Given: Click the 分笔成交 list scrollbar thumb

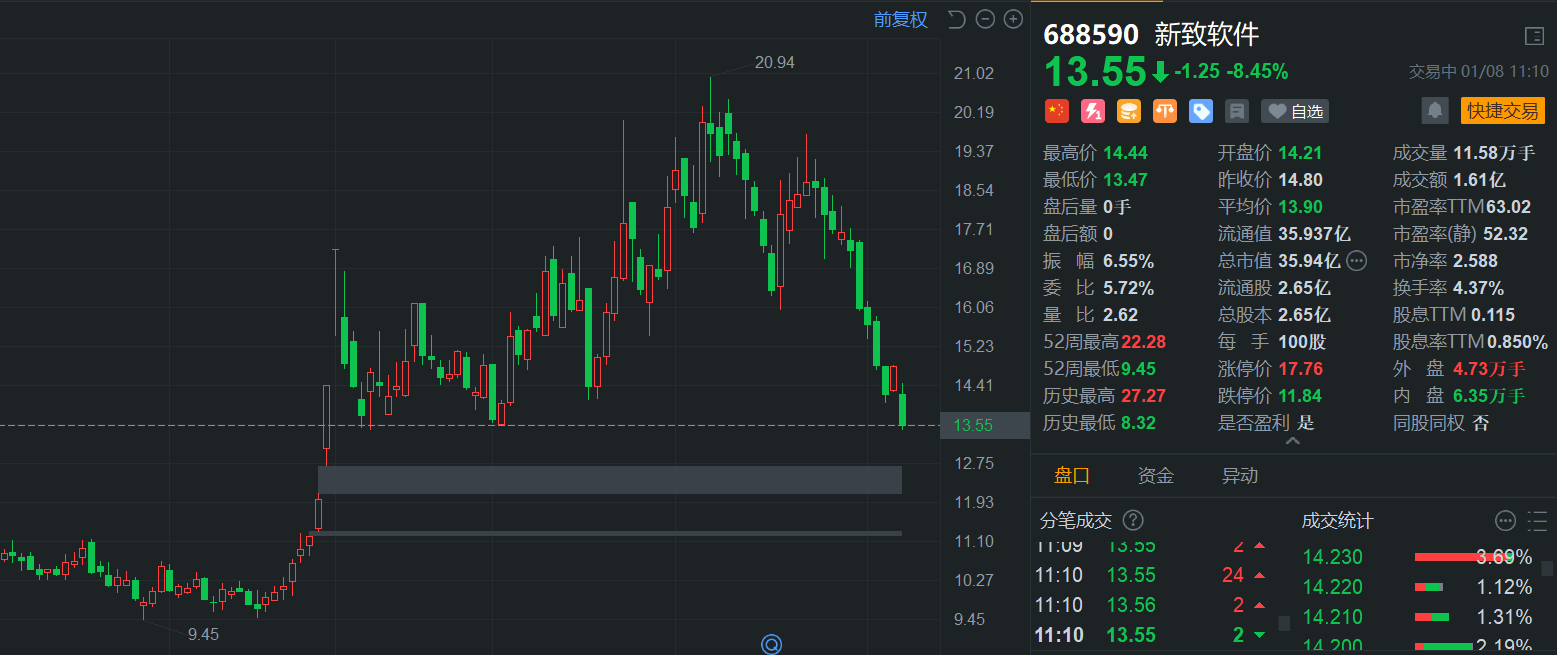Looking at the screenshot, I should [x=1284, y=623].
